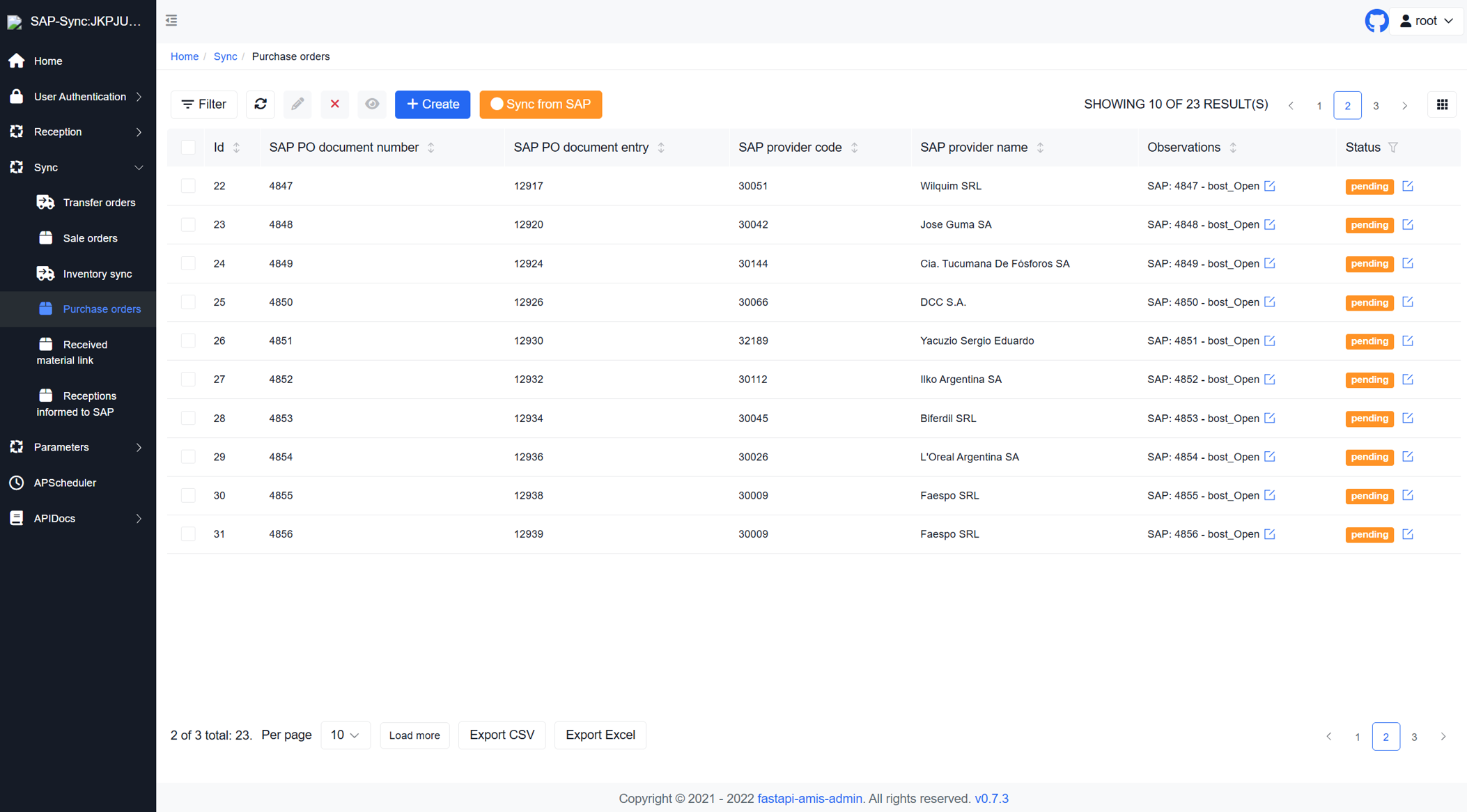This screenshot has height=812, width=1467.
Task: Open the column grid settings icon
Action: (x=1442, y=104)
